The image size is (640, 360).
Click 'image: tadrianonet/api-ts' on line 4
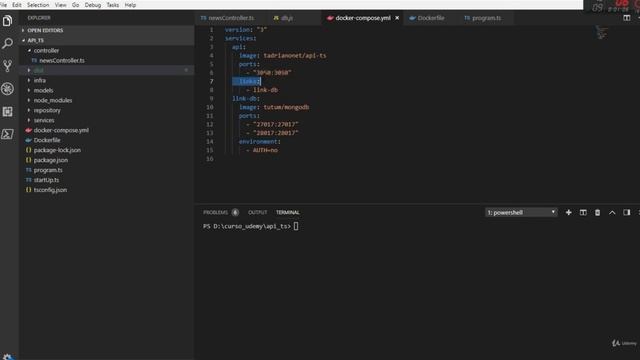(x=282, y=56)
